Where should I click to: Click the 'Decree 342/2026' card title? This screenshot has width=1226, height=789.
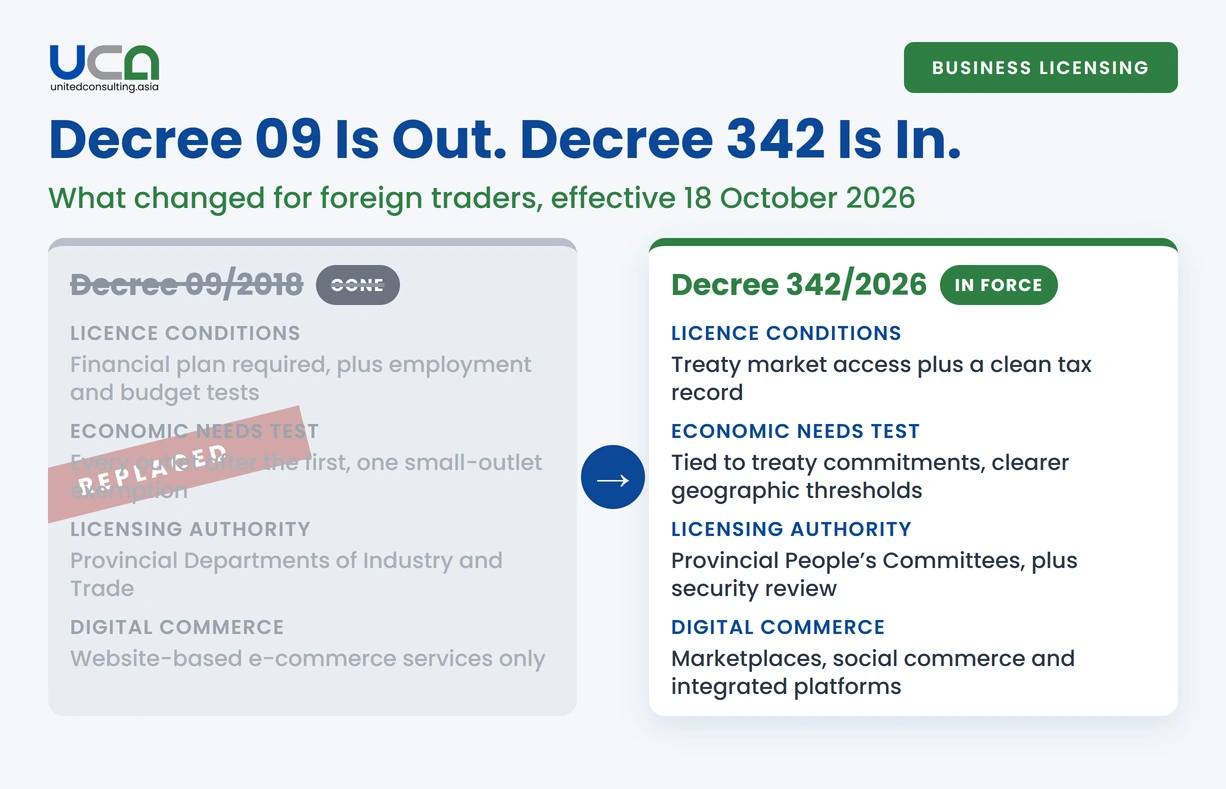click(799, 285)
